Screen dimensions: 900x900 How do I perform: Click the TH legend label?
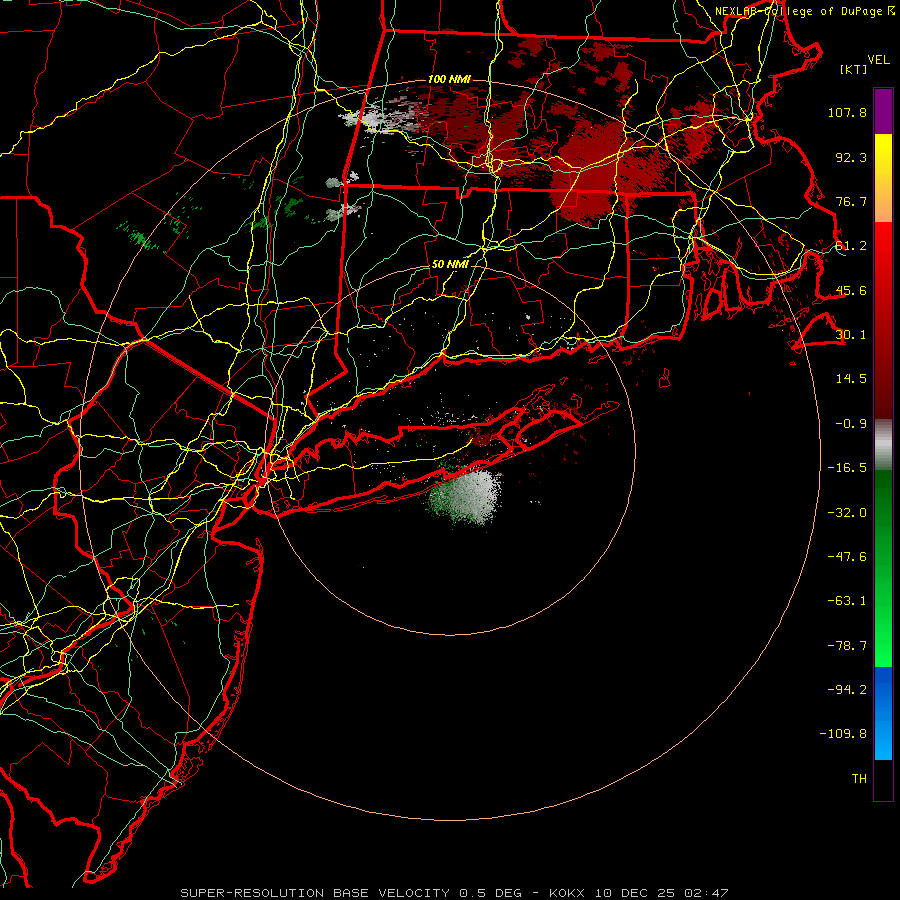859,779
